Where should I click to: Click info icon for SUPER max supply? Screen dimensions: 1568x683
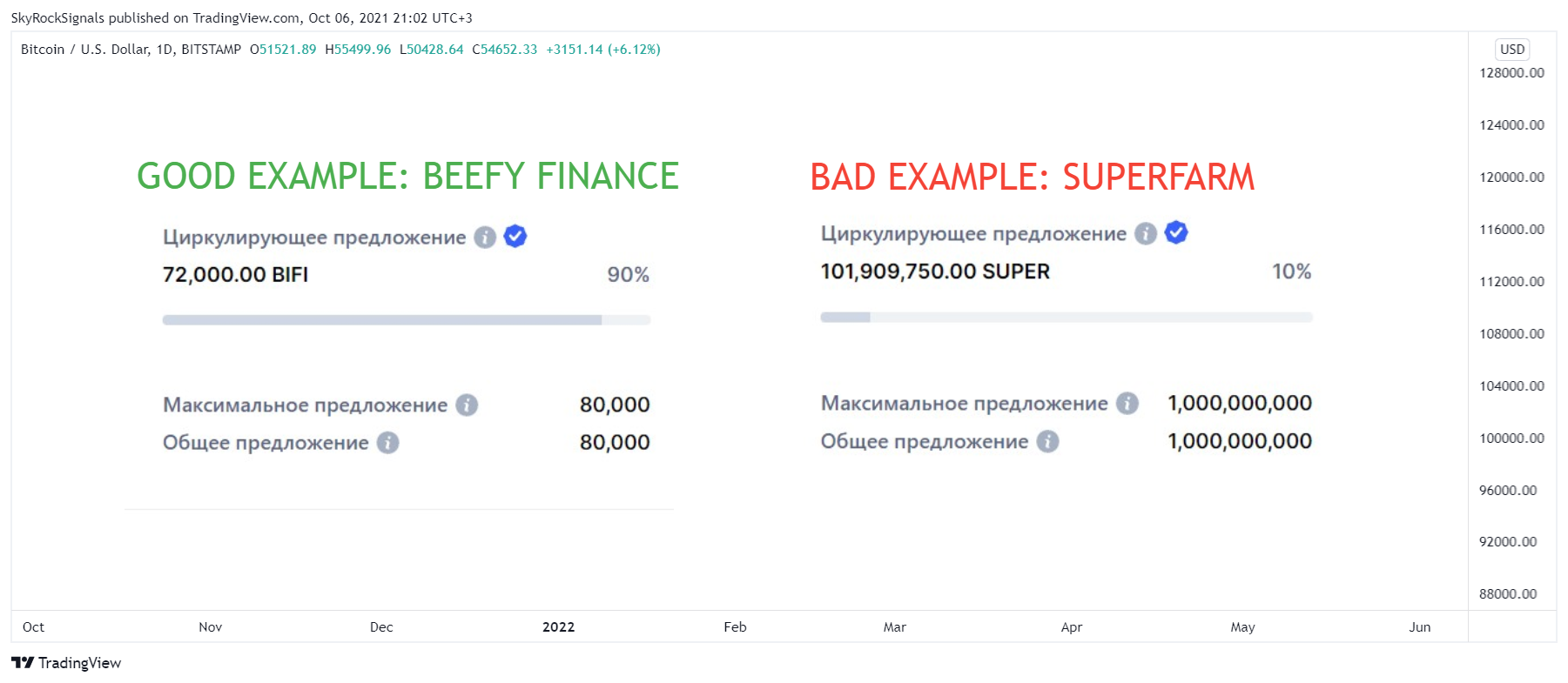1127,404
